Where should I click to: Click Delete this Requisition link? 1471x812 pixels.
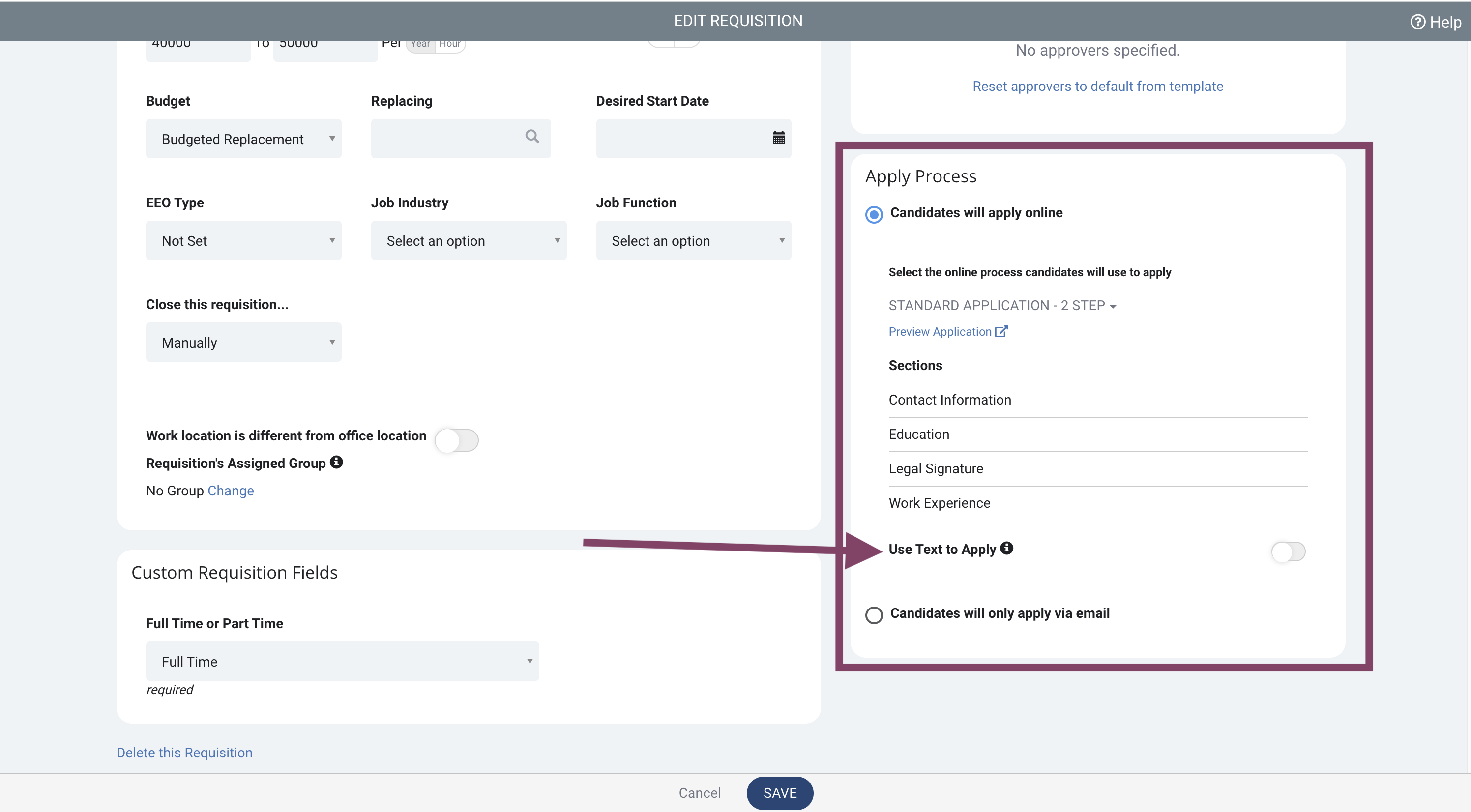pyautogui.click(x=184, y=753)
